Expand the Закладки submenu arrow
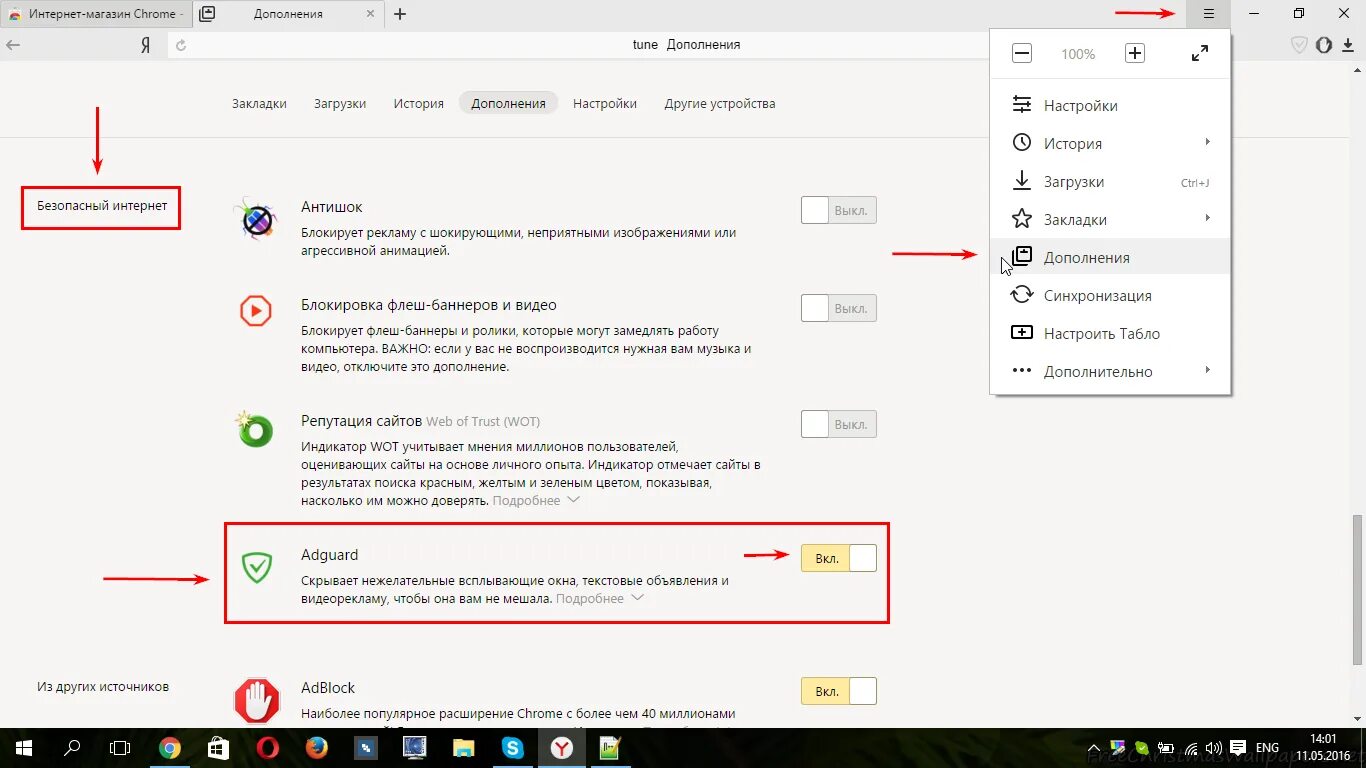The height and width of the screenshot is (768, 1366). tap(1208, 218)
